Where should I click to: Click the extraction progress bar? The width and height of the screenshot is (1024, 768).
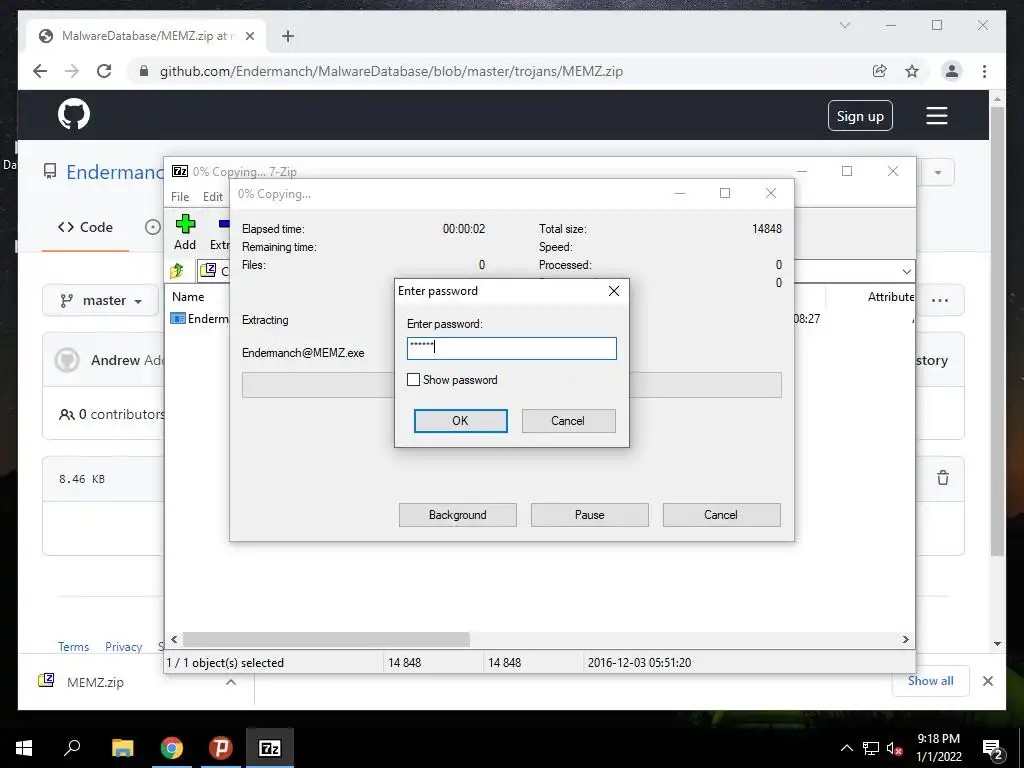(x=511, y=385)
